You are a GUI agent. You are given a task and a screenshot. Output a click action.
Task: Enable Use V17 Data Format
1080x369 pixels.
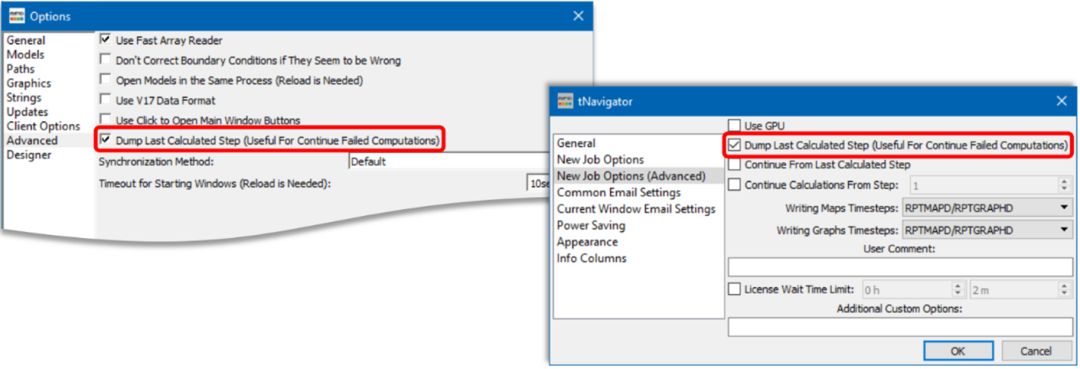pyautogui.click(x=105, y=100)
